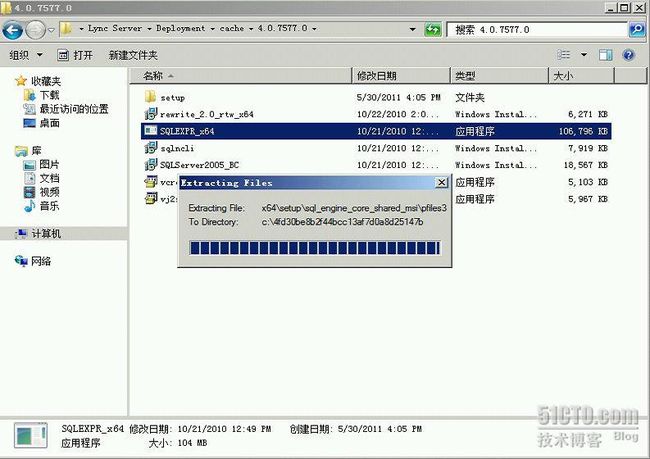
Task: Click the setup folder name
Action: pos(172,98)
